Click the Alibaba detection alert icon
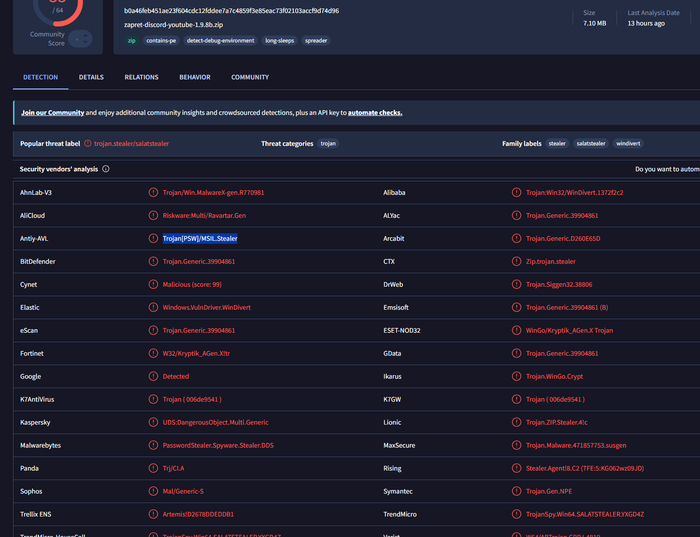The image size is (700, 537). (x=517, y=192)
